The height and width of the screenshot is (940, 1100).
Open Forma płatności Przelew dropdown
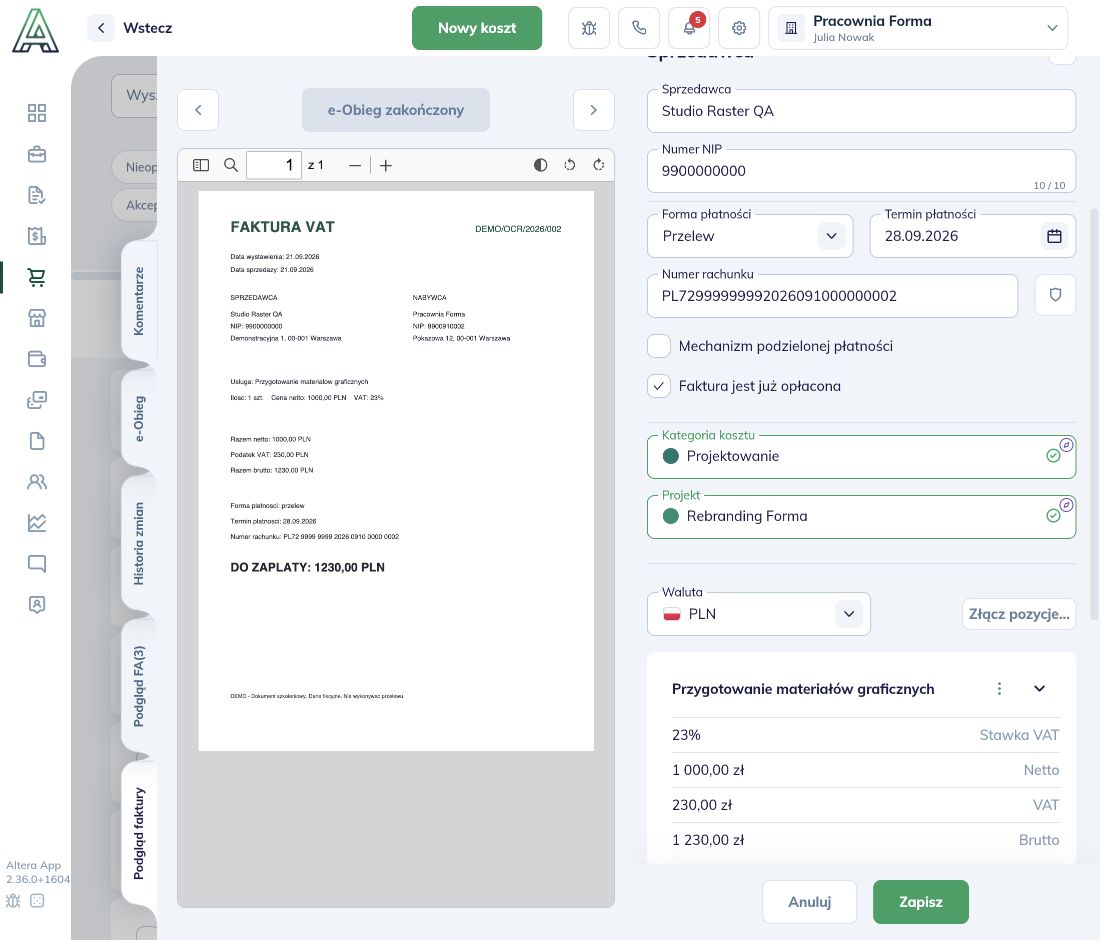(750, 236)
